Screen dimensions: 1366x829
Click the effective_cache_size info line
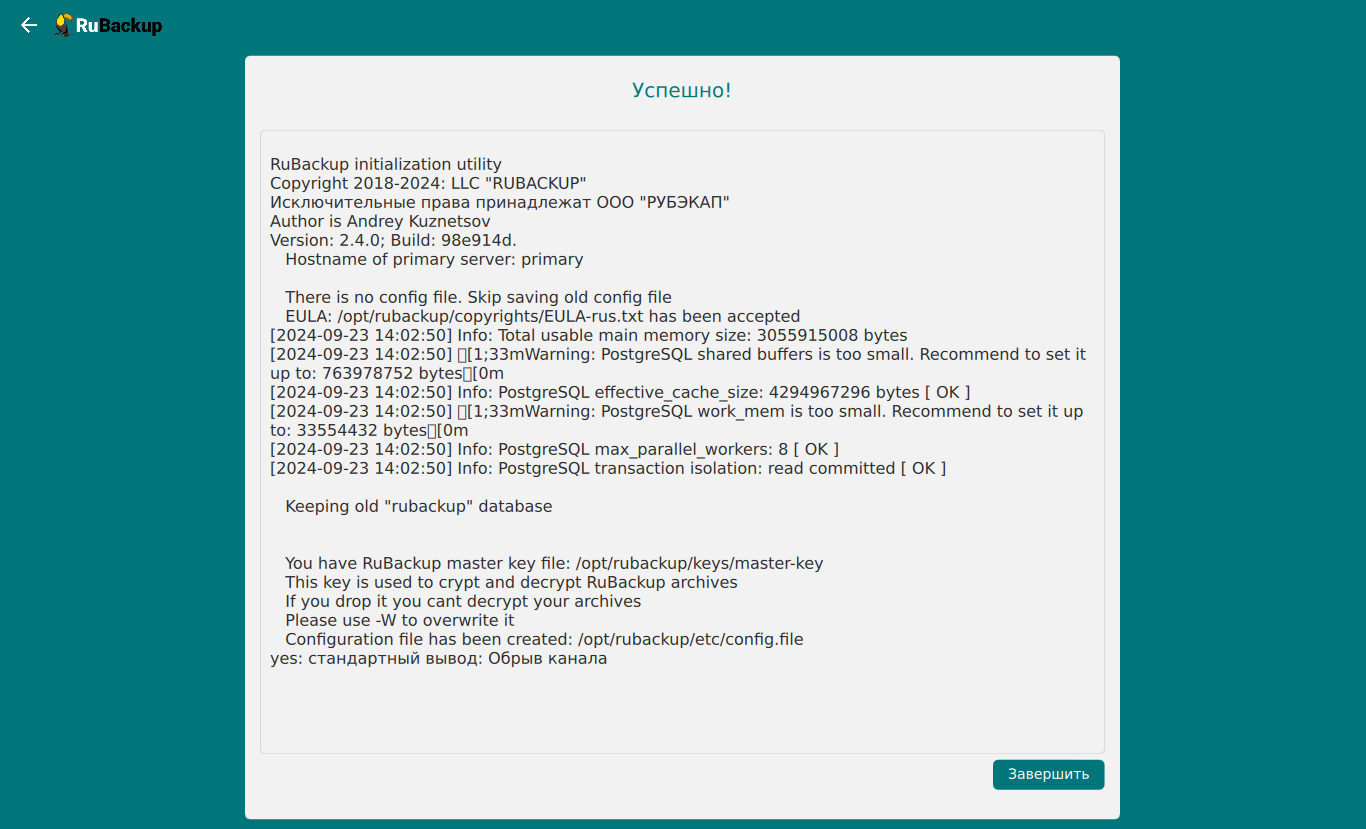[x=620, y=392]
